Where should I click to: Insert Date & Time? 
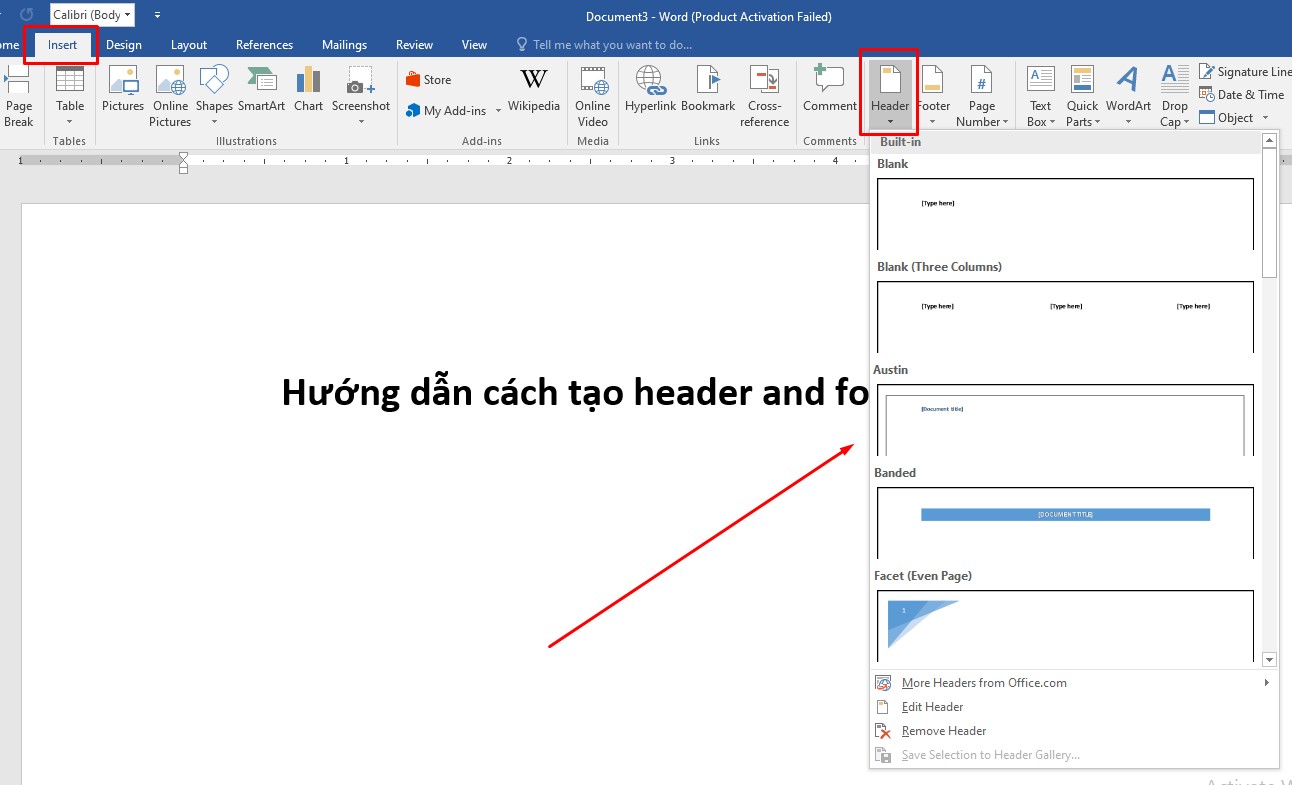point(1241,95)
